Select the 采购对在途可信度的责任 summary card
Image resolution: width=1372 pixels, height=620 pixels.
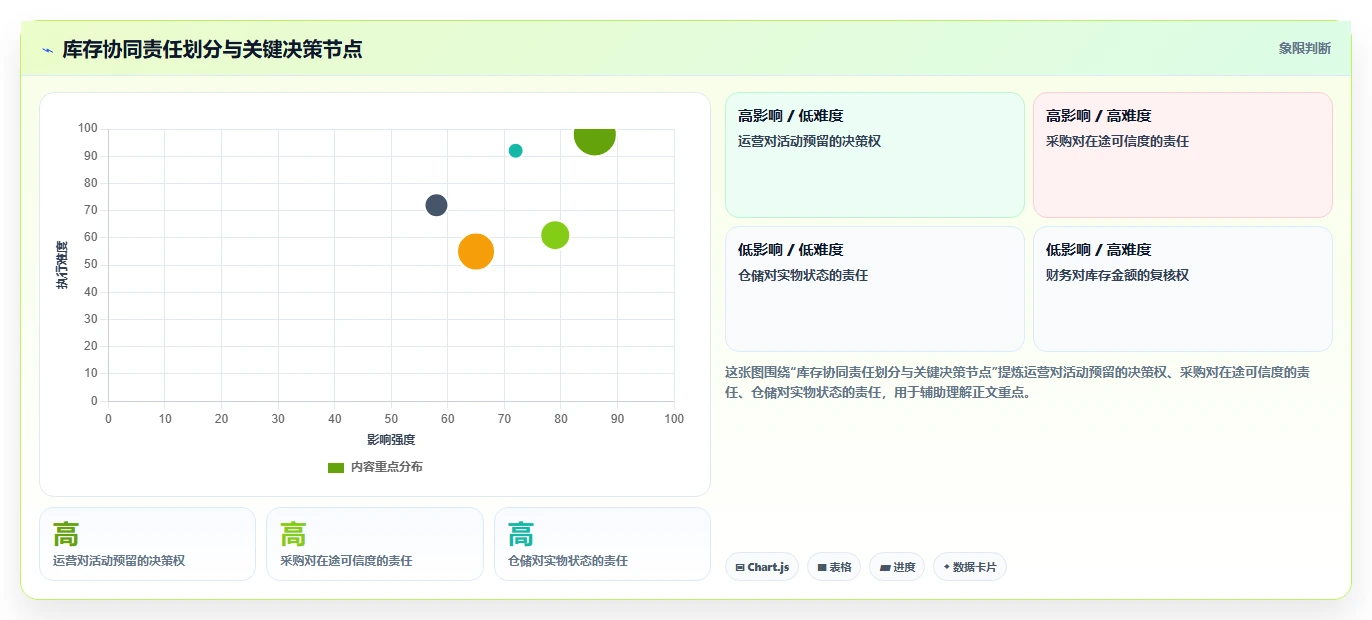click(x=375, y=544)
